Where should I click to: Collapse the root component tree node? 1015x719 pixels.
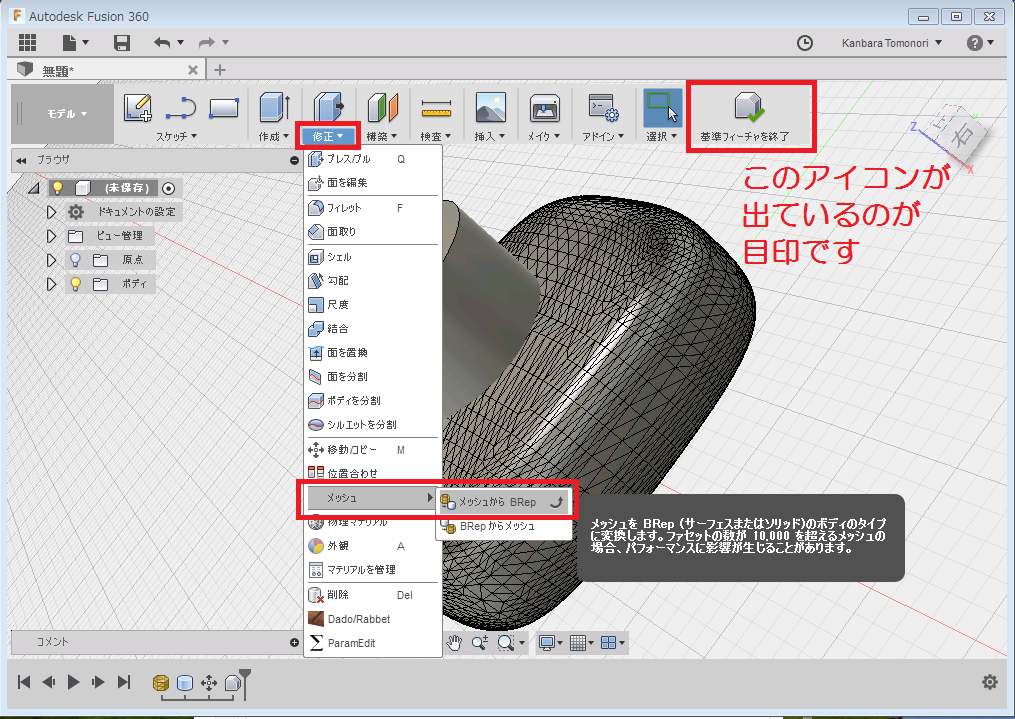click(34, 188)
